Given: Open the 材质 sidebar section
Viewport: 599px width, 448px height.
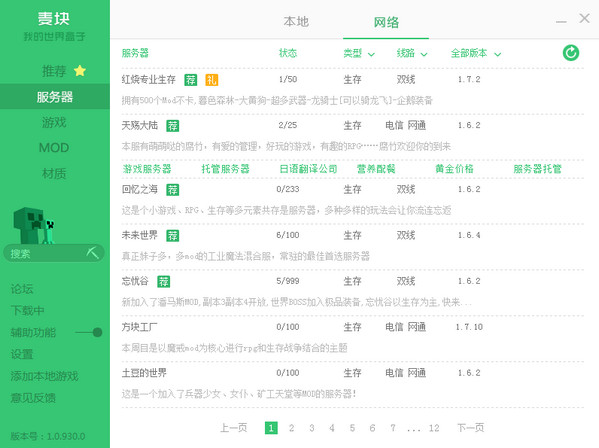Looking at the screenshot, I should (x=55, y=173).
